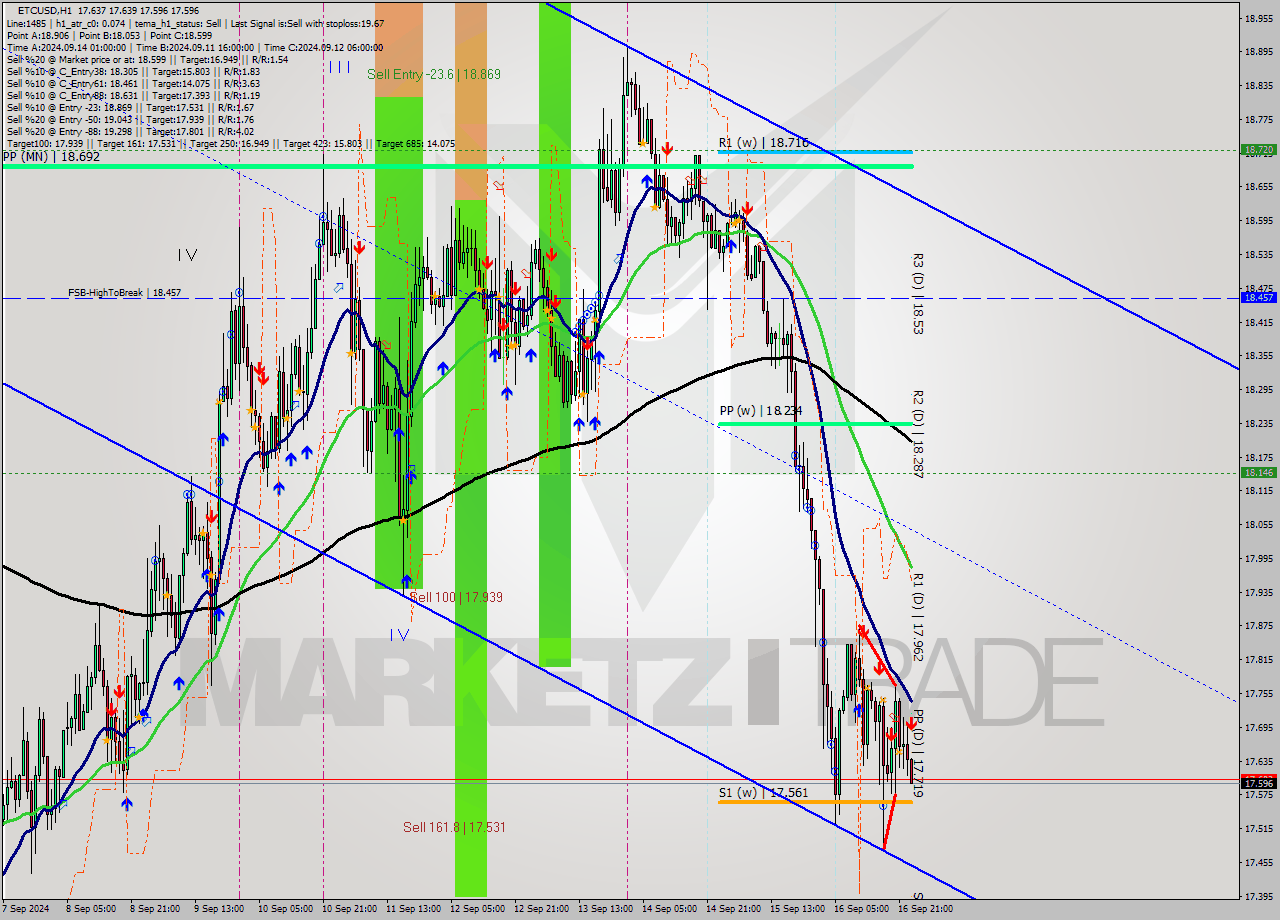Viewport: 1280px width, 920px height.
Task: Click the Sell 100 | 17.939 label
Action: [456, 597]
